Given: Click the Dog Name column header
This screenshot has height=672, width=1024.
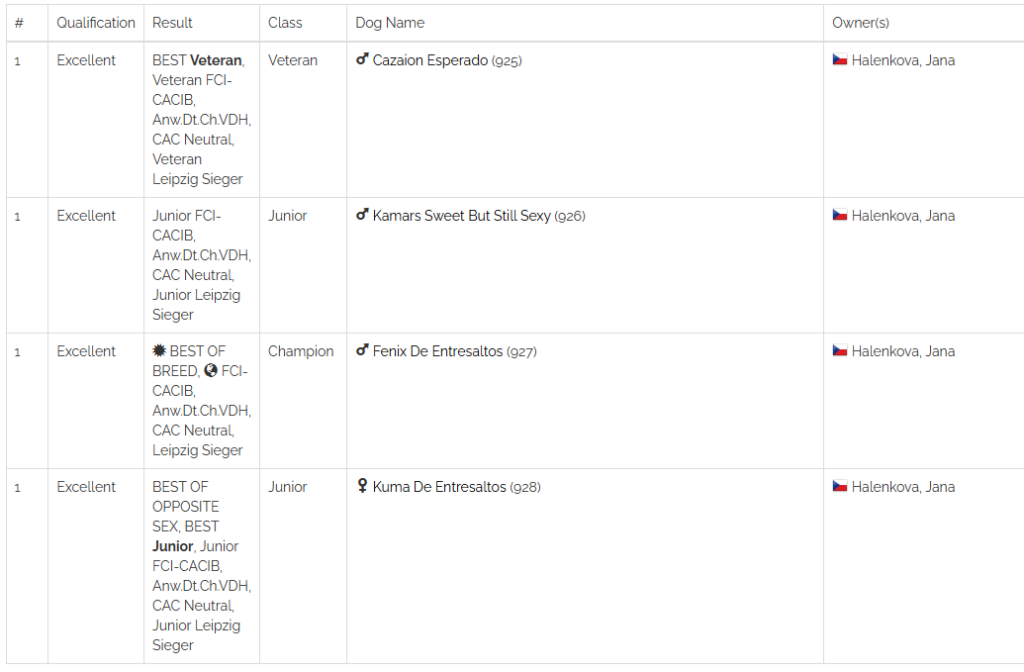Looking at the screenshot, I should pos(390,23).
